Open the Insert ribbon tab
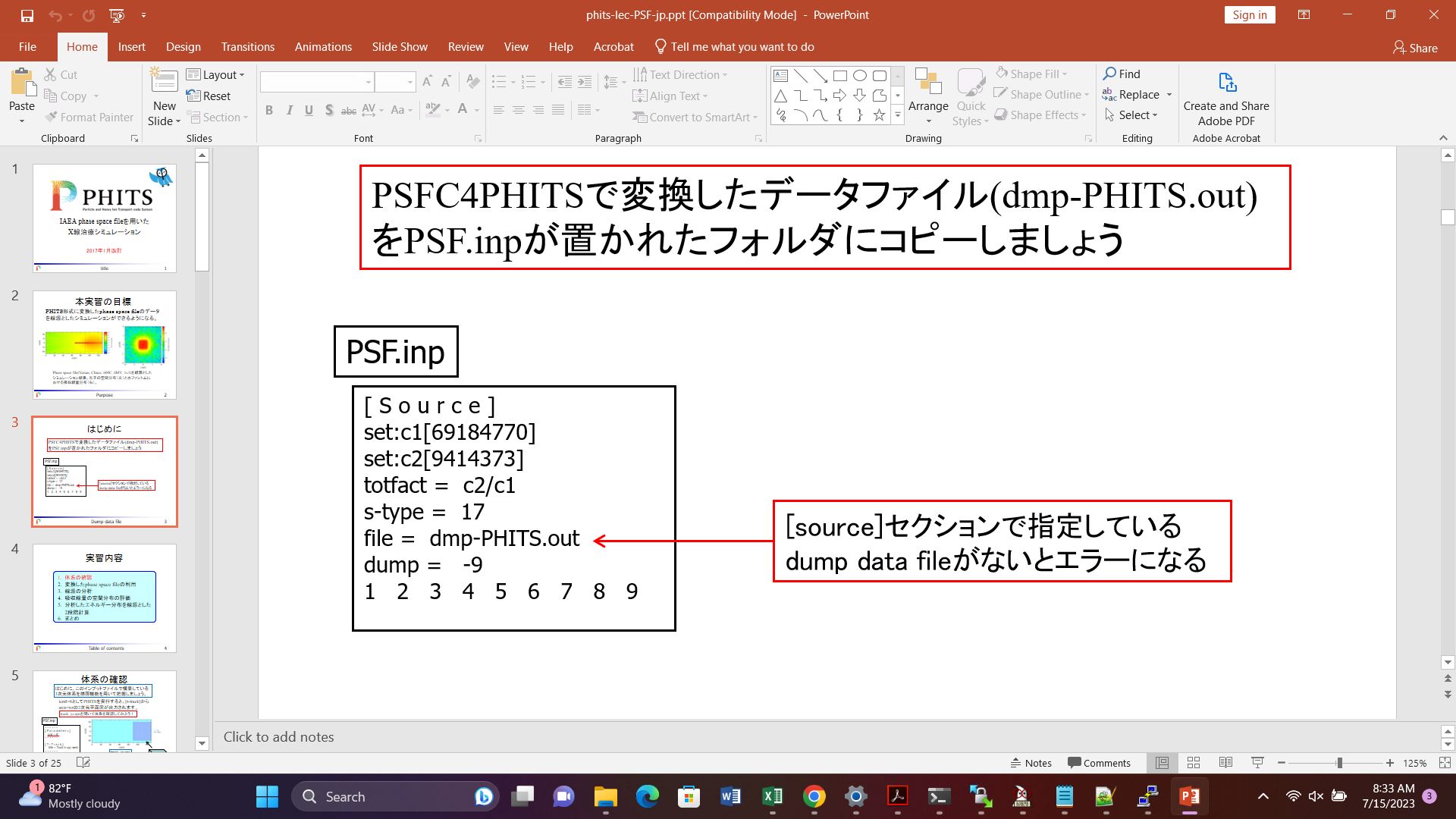Screen dimensions: 1456x819 point(131,47)
